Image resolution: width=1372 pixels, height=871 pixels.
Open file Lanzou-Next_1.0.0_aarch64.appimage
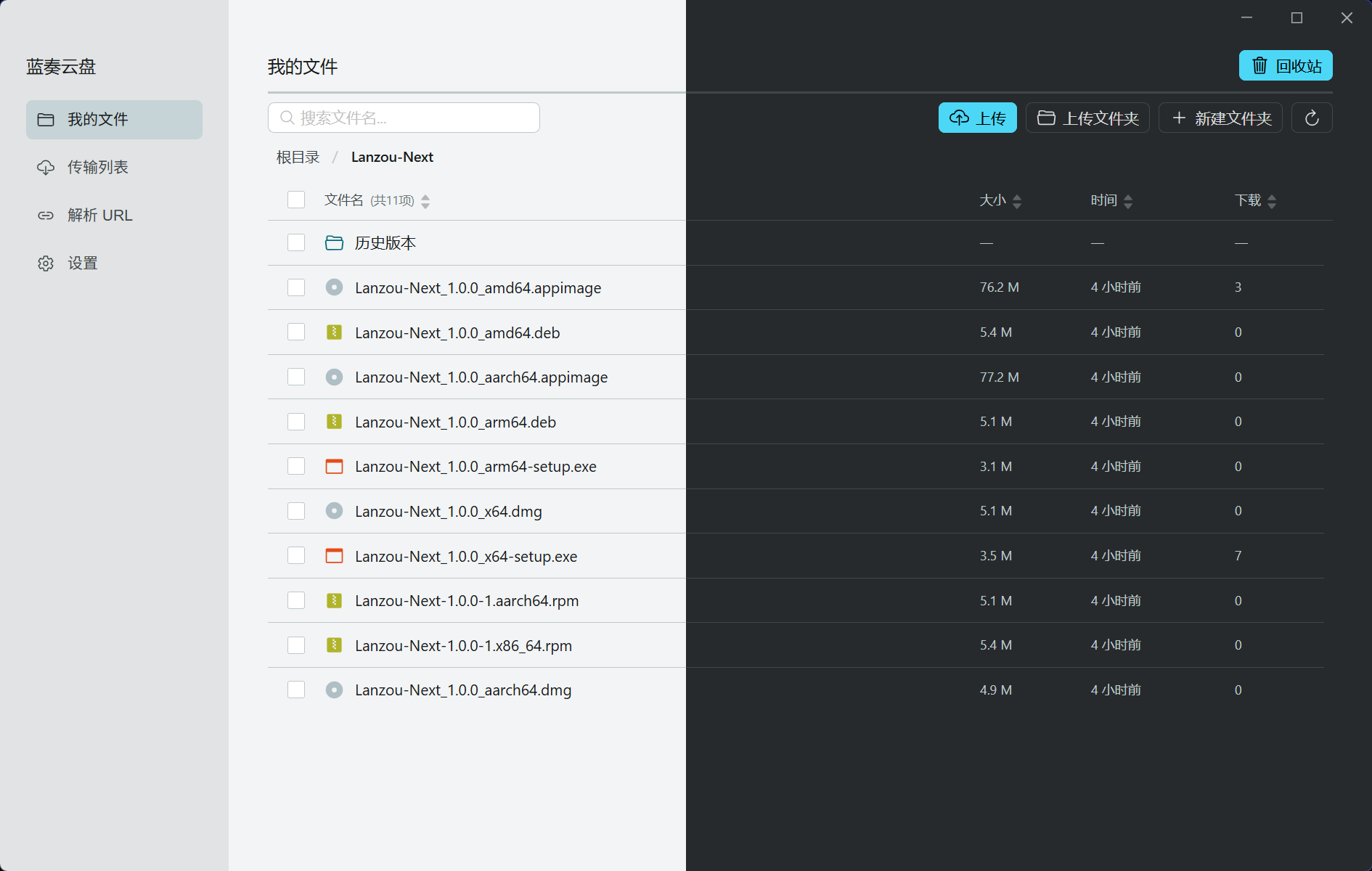pyautogui.click(x=481, y=377)
